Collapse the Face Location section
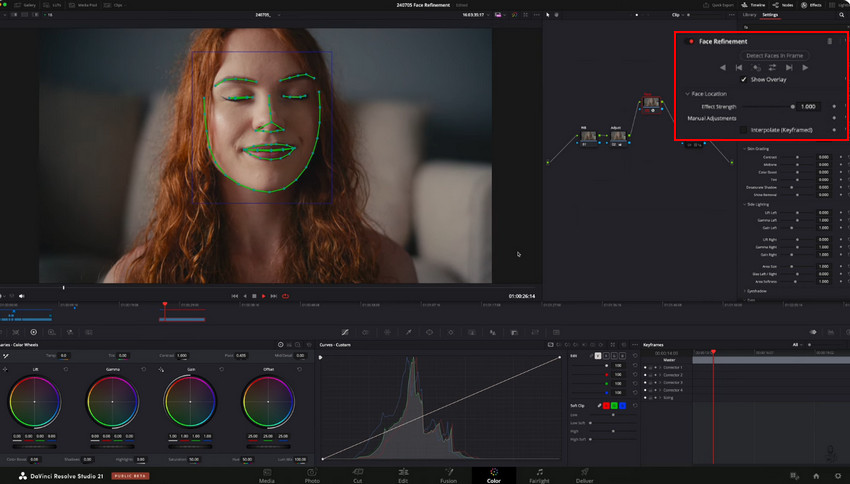Image resolution: width=850 pixels, height=484 pixels. 687,94
